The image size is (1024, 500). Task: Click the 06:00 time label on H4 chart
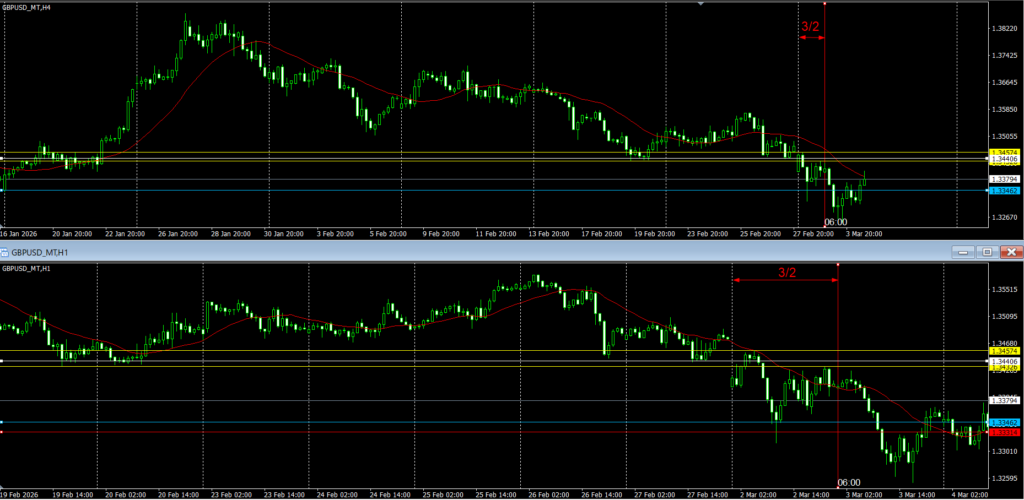click(x=836, y=222)
